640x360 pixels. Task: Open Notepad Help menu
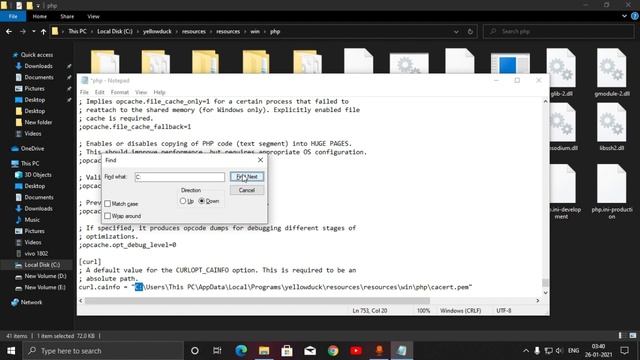click(159, 92)
